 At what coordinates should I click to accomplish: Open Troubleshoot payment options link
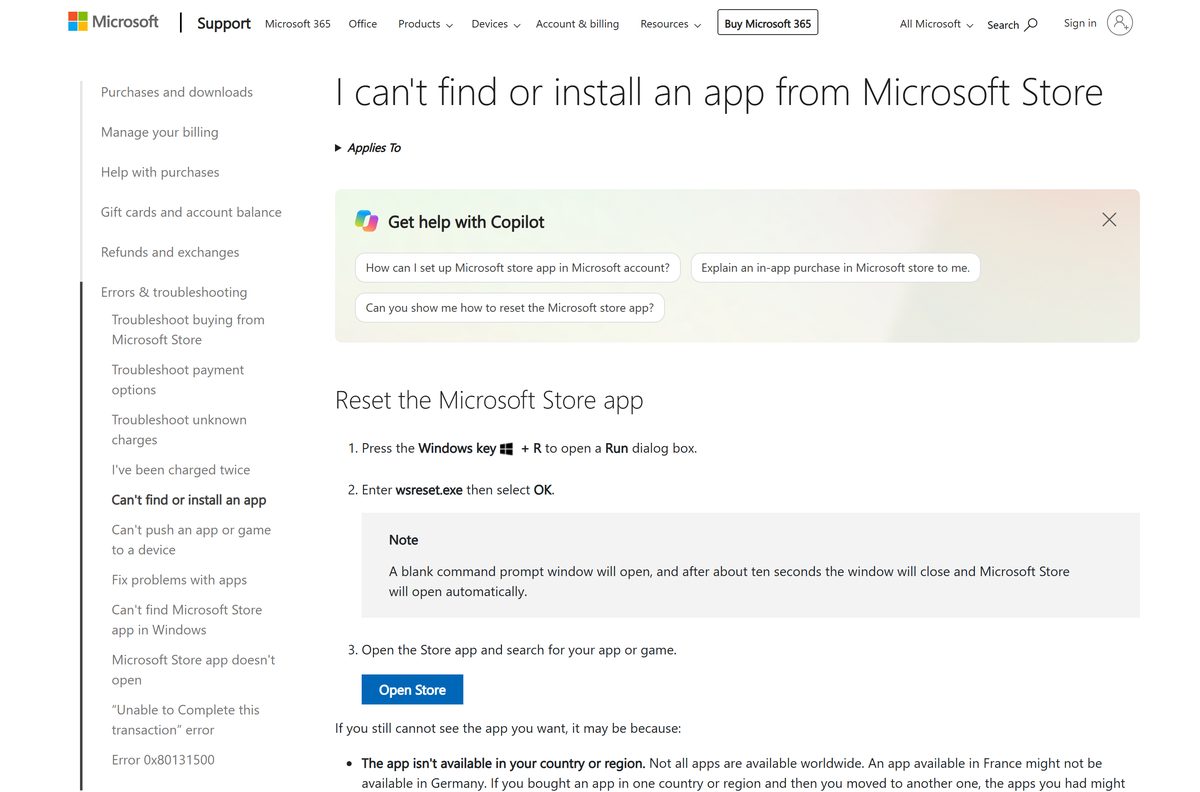178,380
